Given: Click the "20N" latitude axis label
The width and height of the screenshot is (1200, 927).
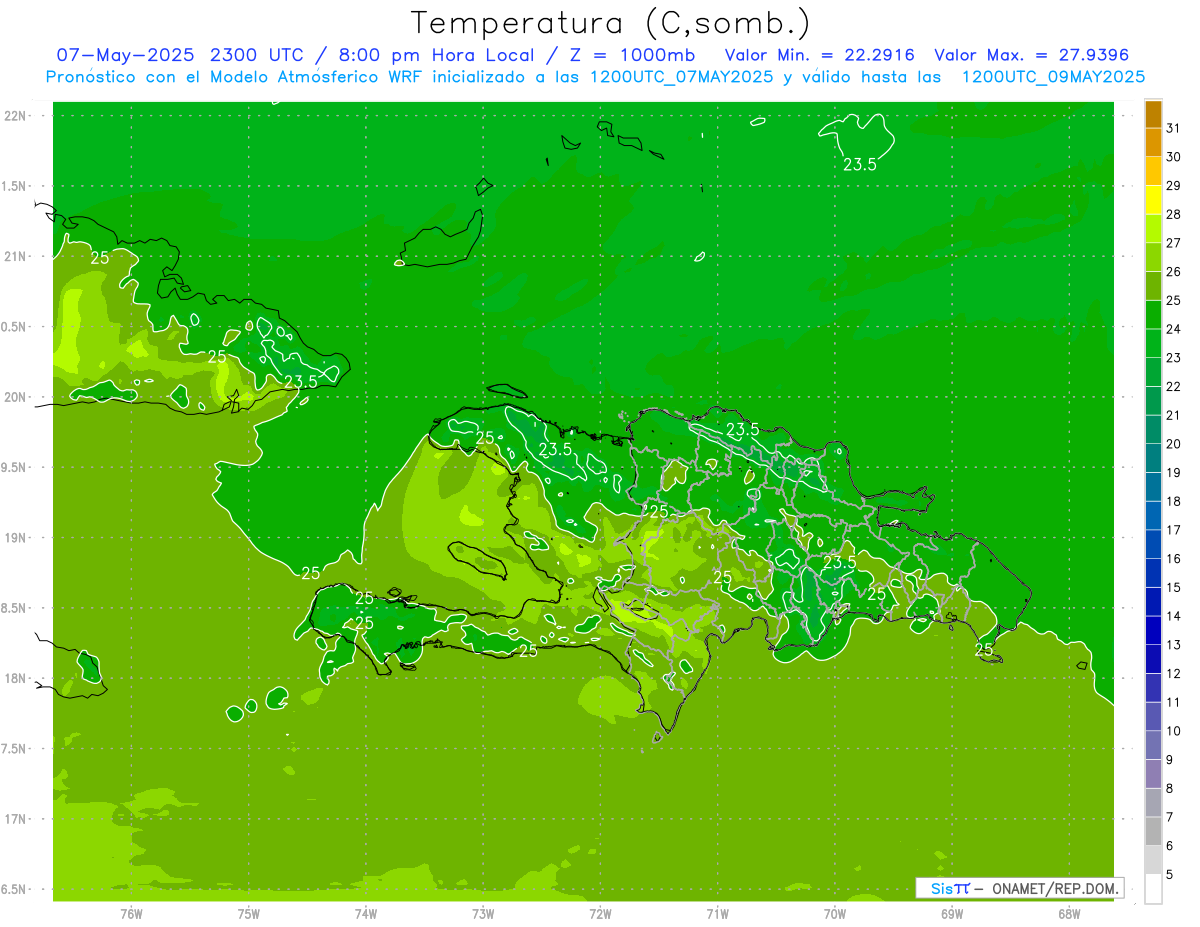Looking at the screenshot, I should tap(17, 397).
